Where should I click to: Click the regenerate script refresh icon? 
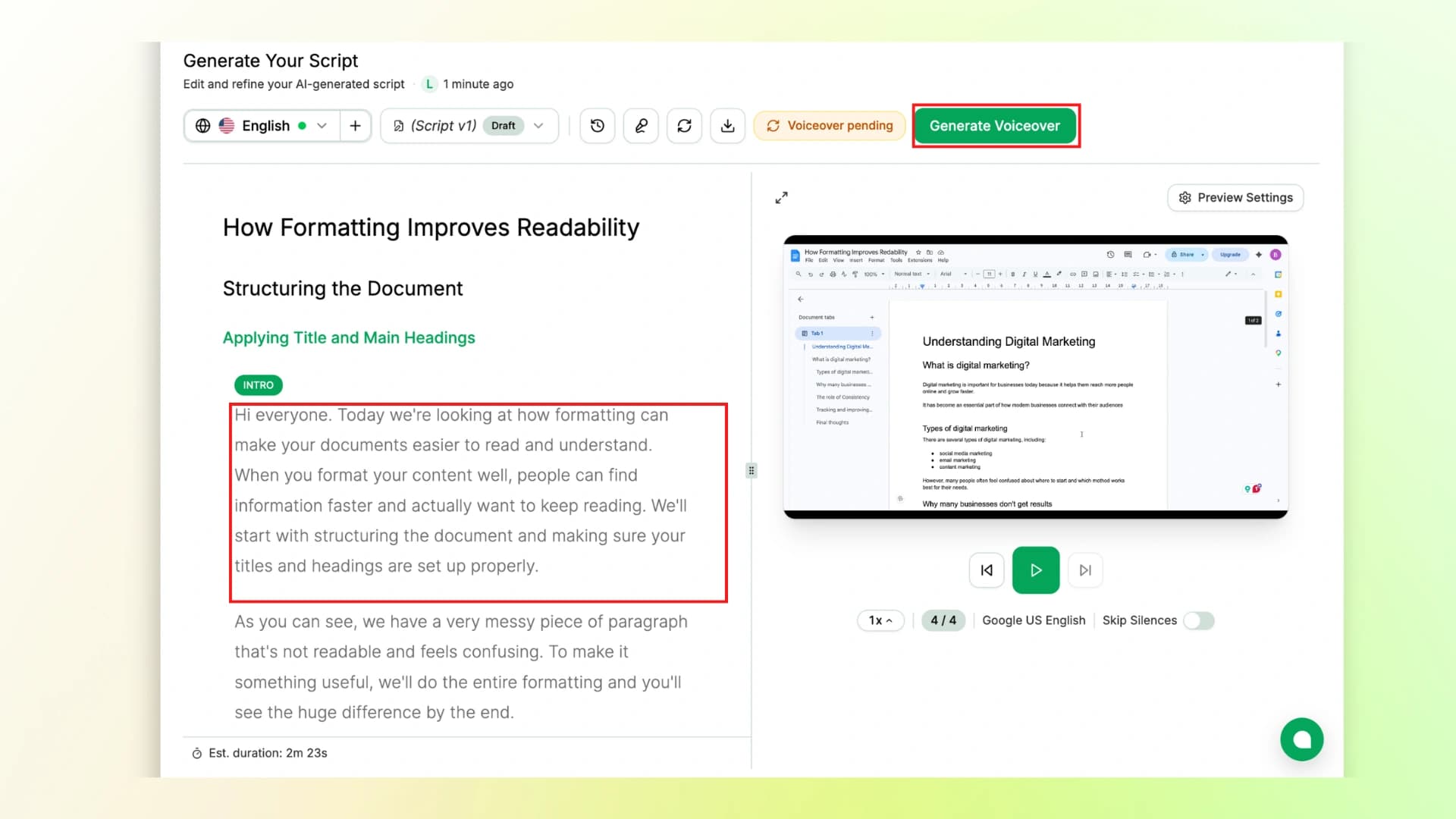click(x=684, y=126)
